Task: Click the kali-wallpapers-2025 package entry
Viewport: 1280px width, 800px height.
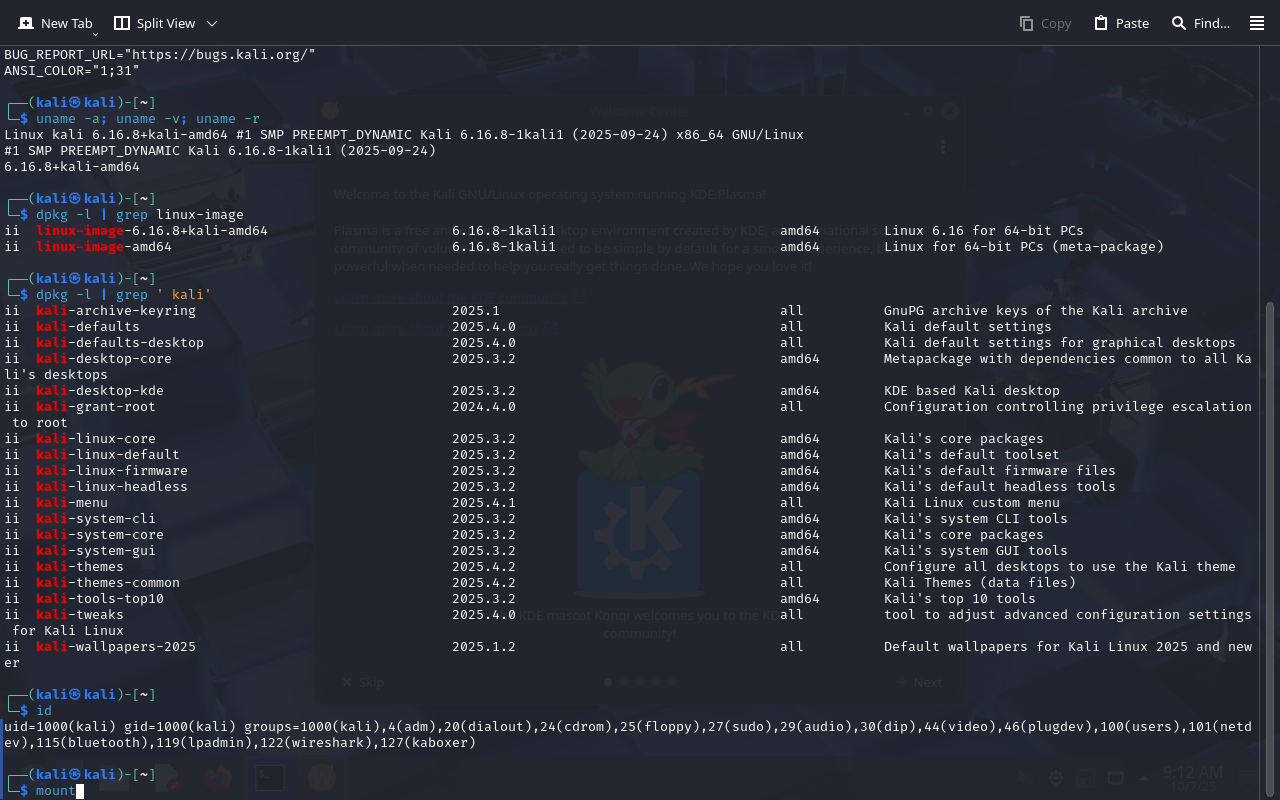Action: tap(116, 647)
